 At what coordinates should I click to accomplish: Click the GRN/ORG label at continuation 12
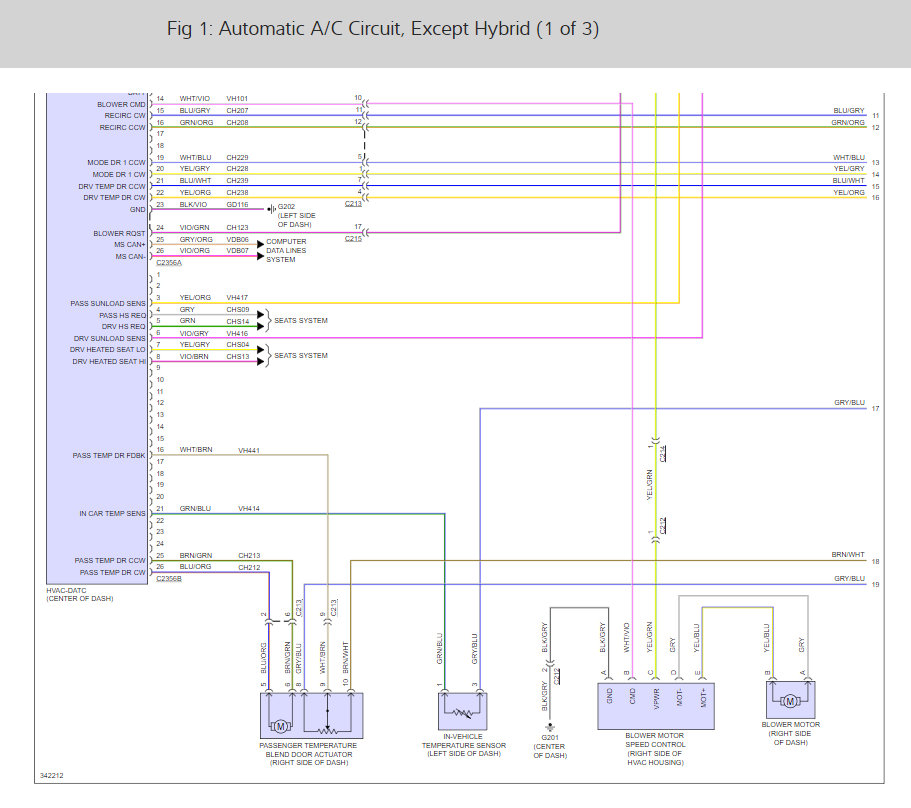(848, 123)
